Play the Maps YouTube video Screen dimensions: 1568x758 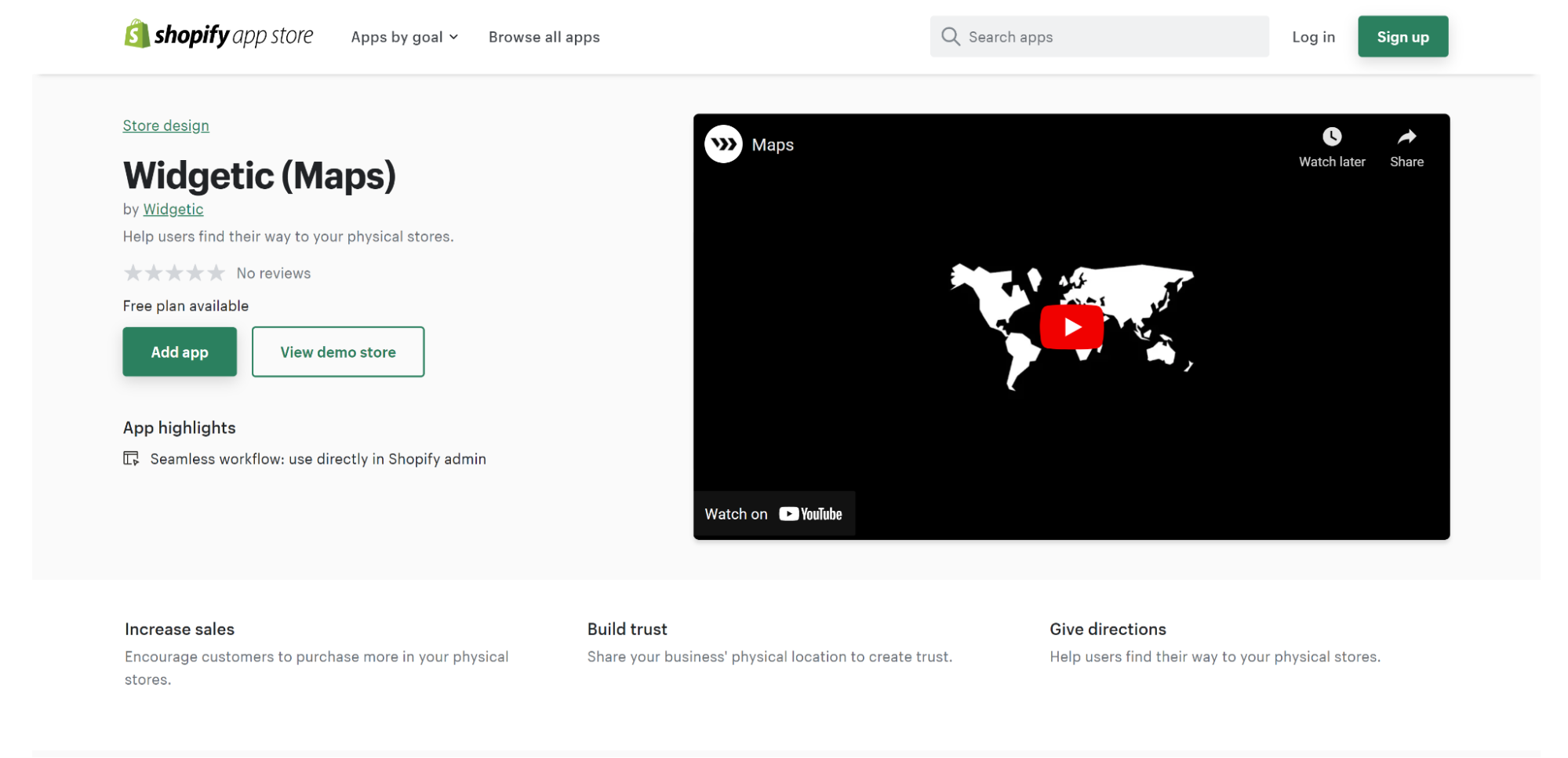[x=1071, y=326]
